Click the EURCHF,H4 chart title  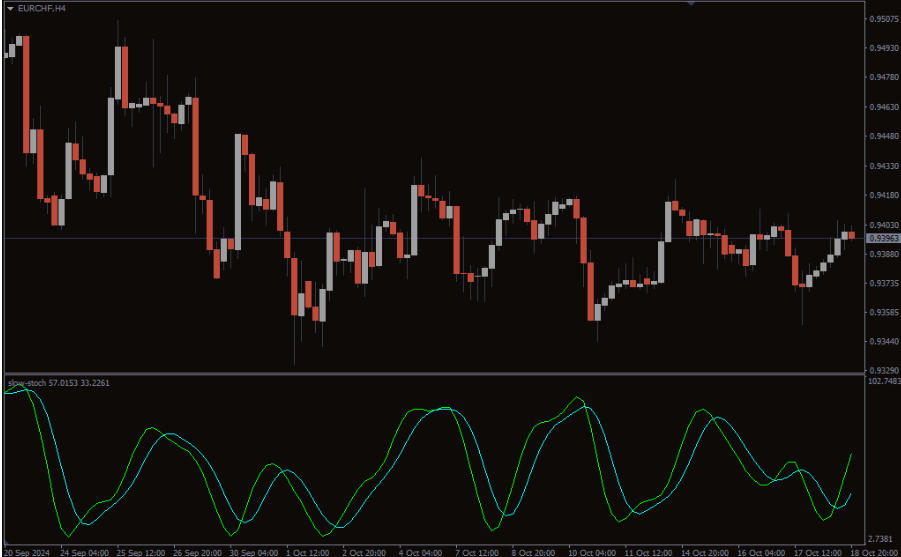point(39,9)
